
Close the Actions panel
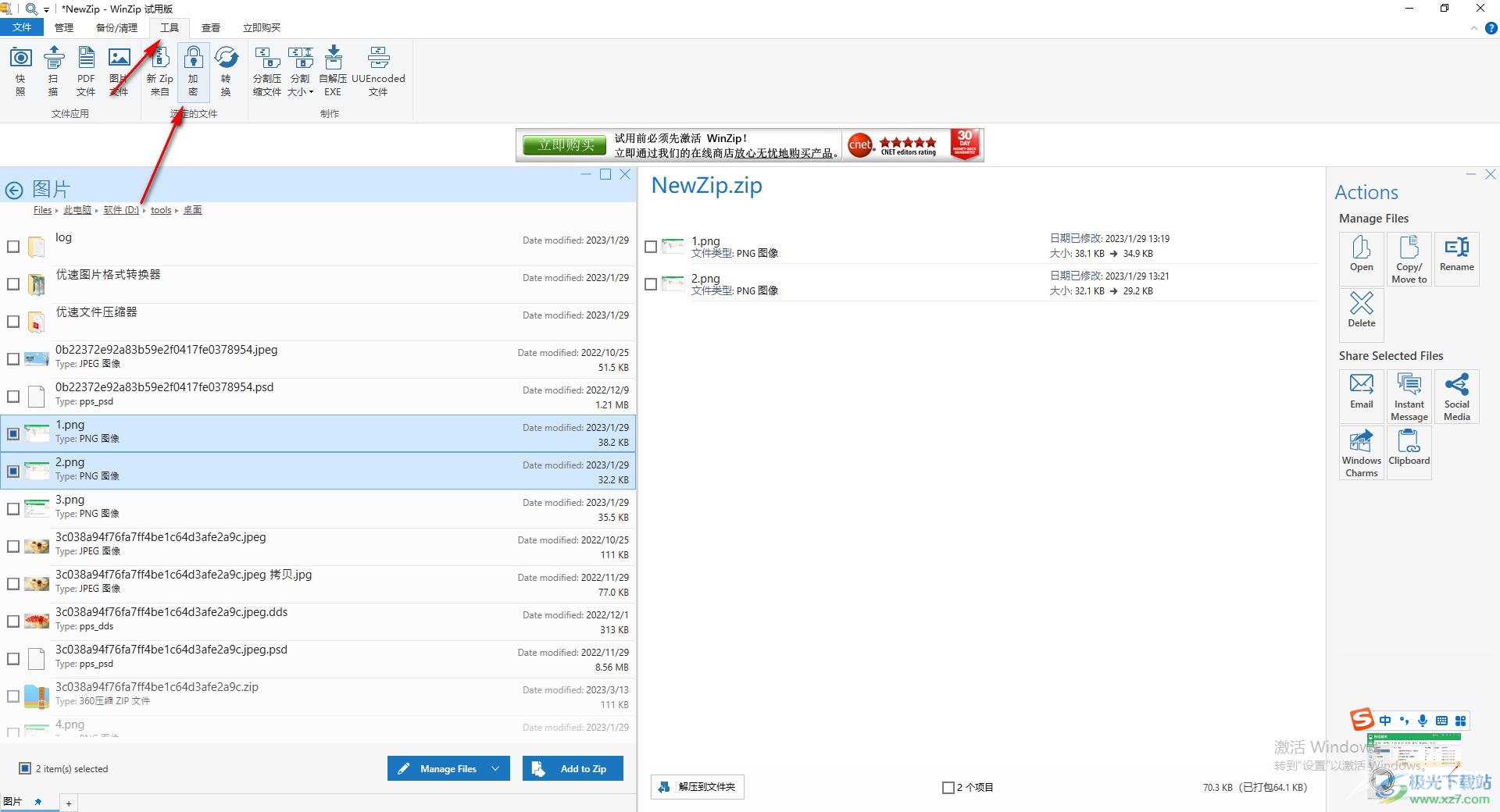(1491, 174)
